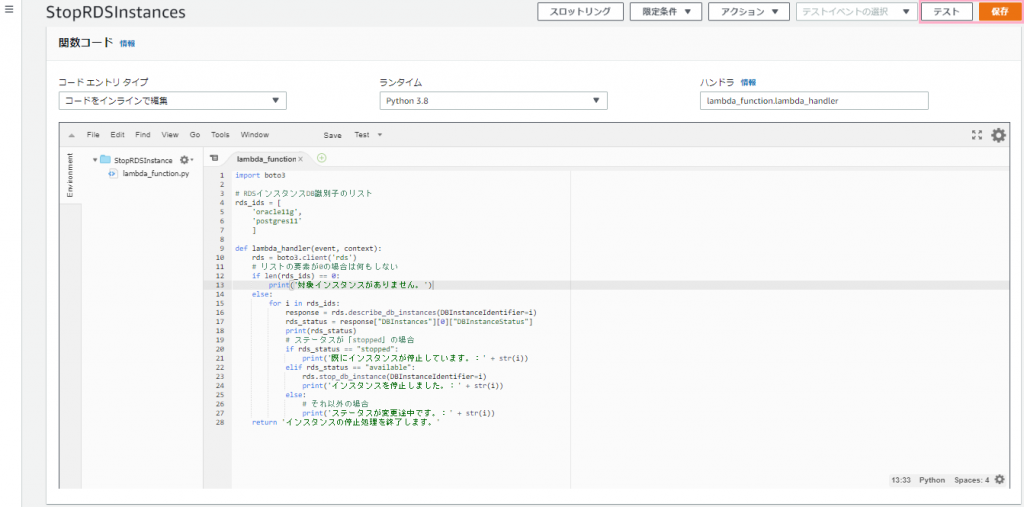Collapse the editor menu bar arrow
Screen dimensions: 1024x507
coord(71,135)
